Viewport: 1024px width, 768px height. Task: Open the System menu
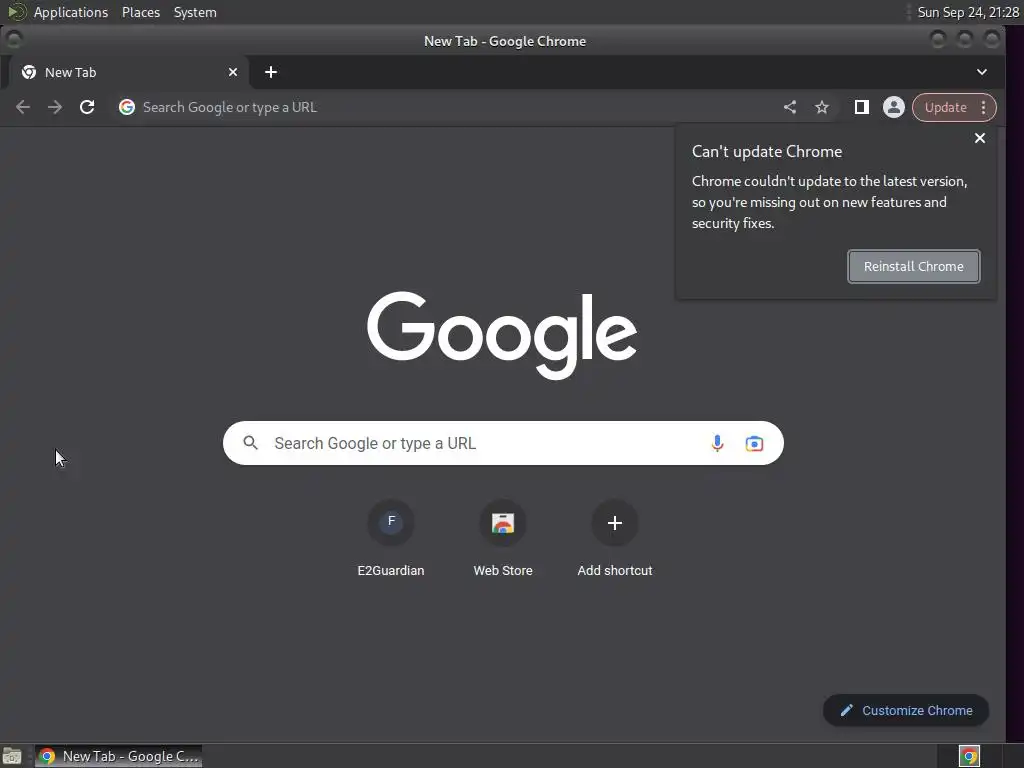pyautogui.click(x=195, y=12)
